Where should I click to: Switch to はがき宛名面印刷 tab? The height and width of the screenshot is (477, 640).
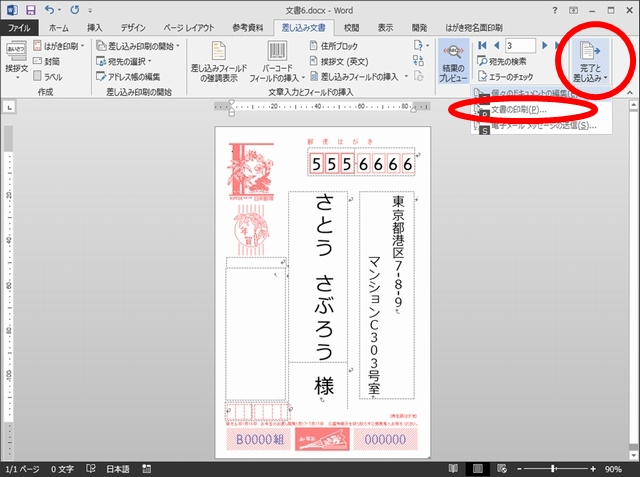click(x=473, y=27)
